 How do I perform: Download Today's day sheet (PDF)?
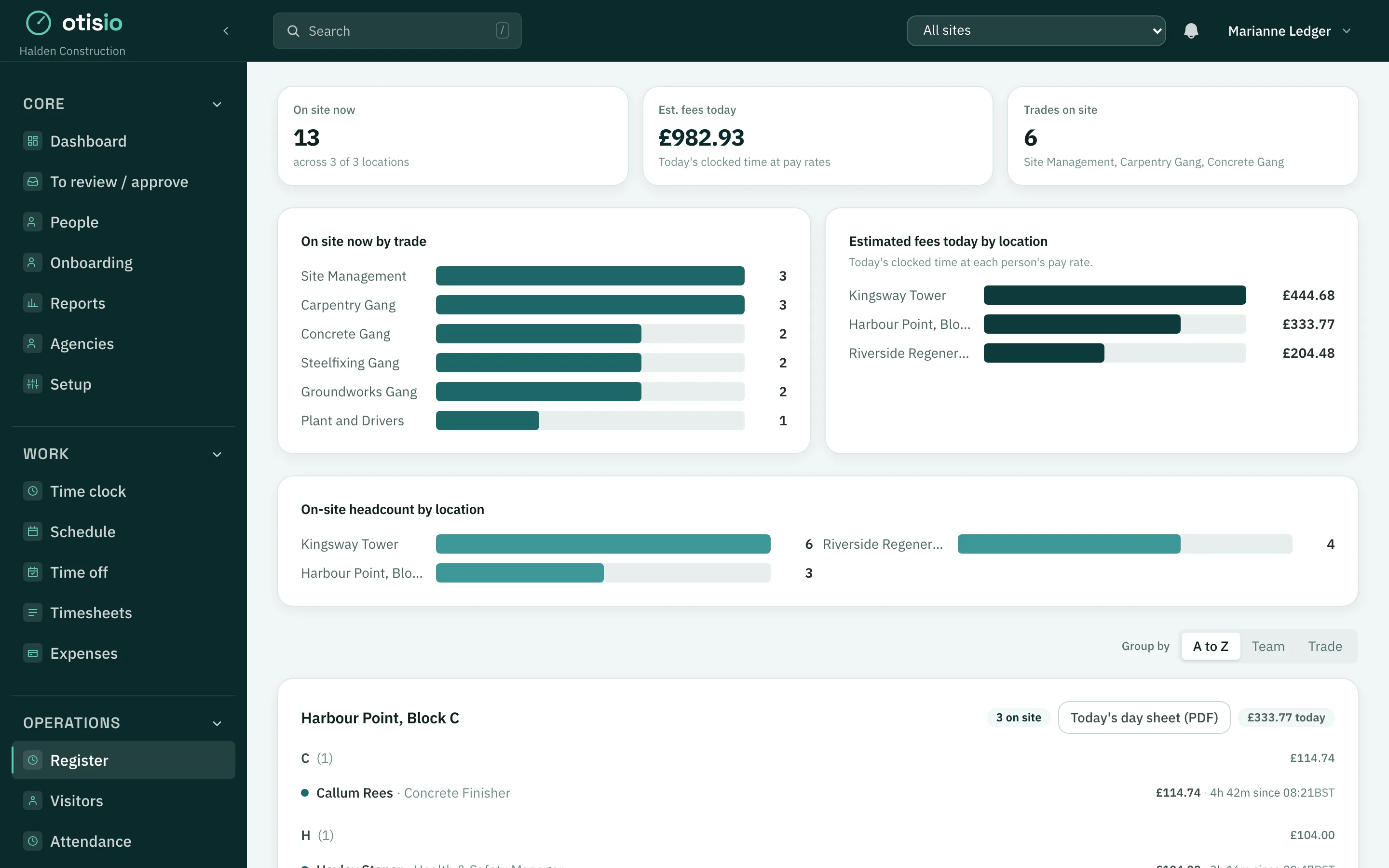click(x=1144, y=718)
